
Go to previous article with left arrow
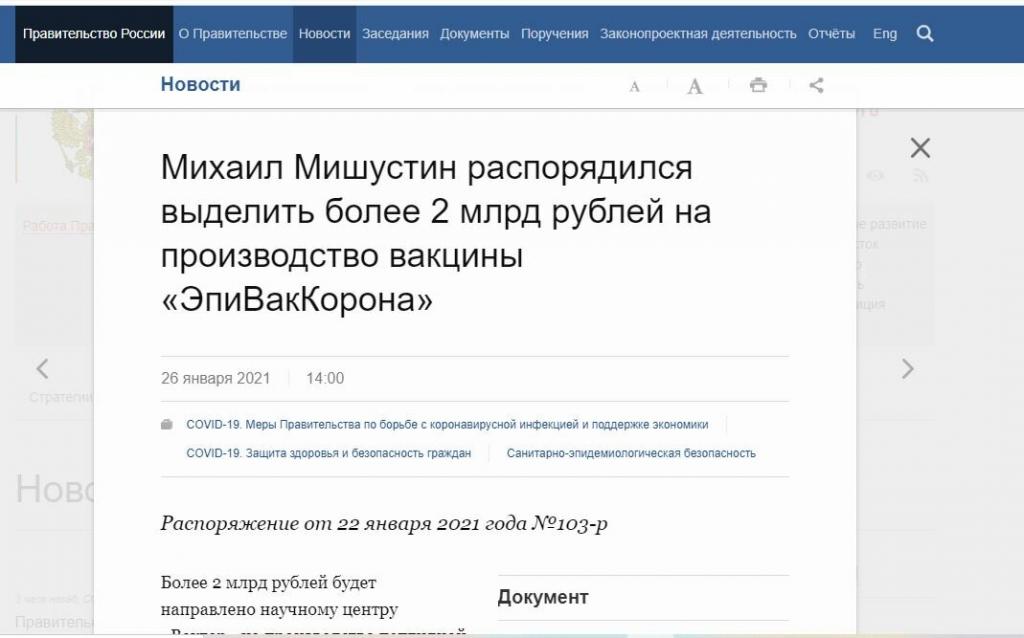point(42,369)
